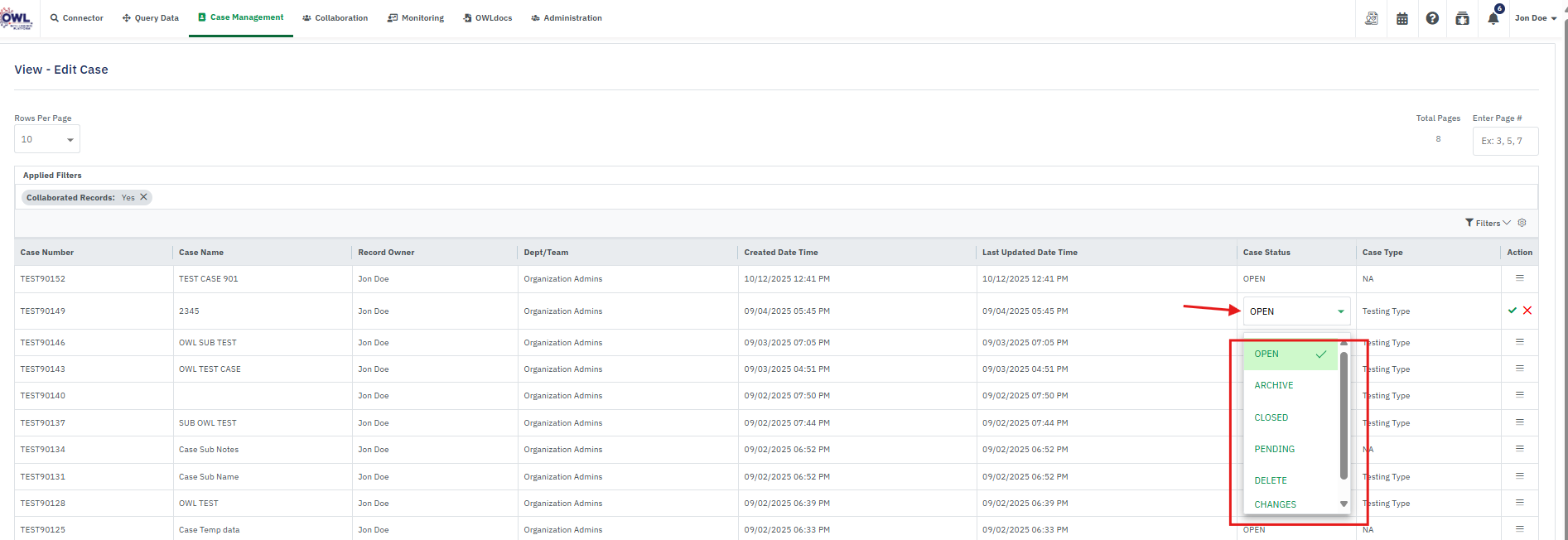Go to the Collaboration tab
This screenshot has width=1568, height=540.
(335, 18)
